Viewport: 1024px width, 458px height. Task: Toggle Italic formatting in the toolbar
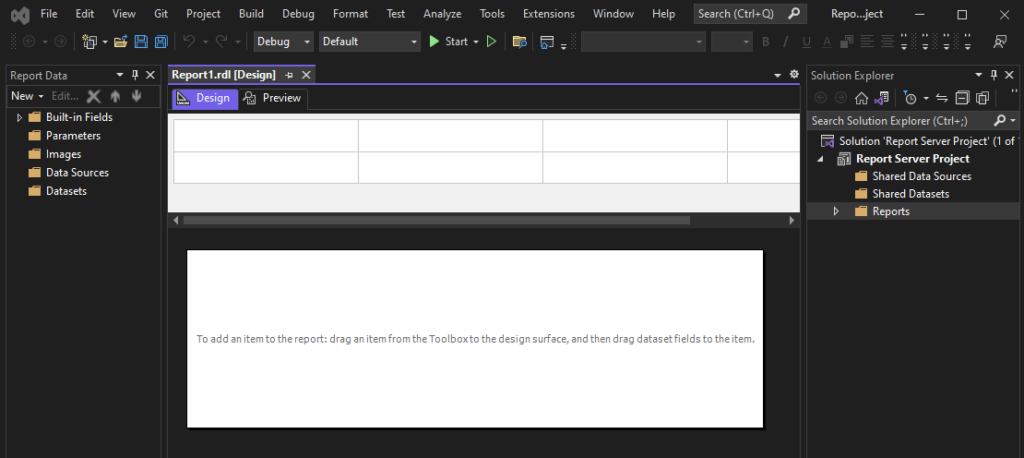786,42
